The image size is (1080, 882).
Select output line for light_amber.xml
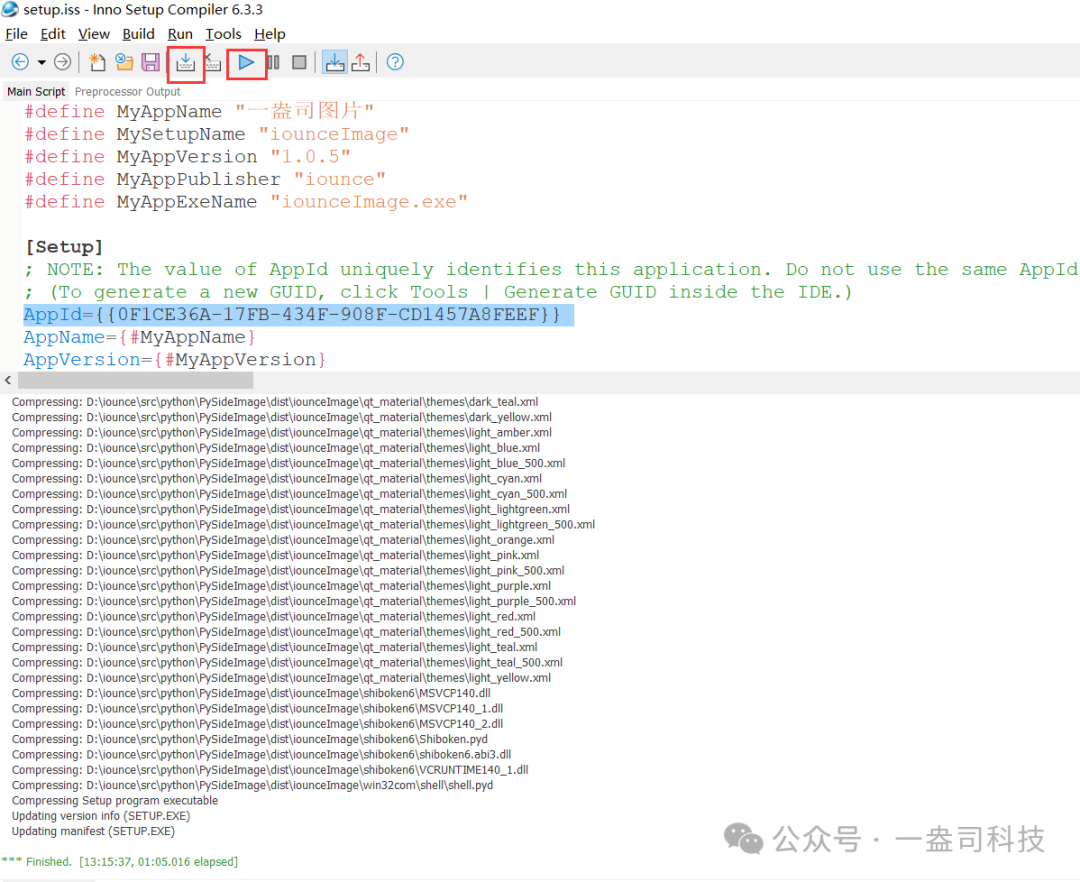(x=282, y=432)
